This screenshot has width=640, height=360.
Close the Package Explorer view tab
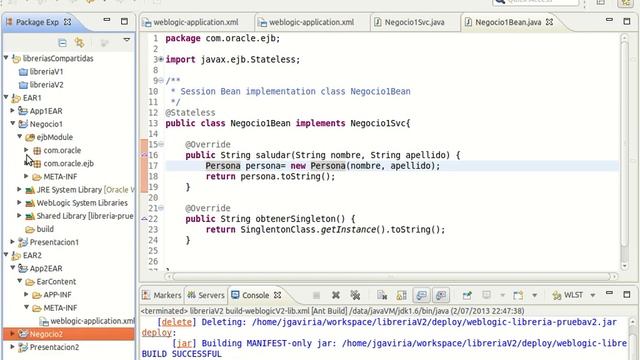(68, 22)
